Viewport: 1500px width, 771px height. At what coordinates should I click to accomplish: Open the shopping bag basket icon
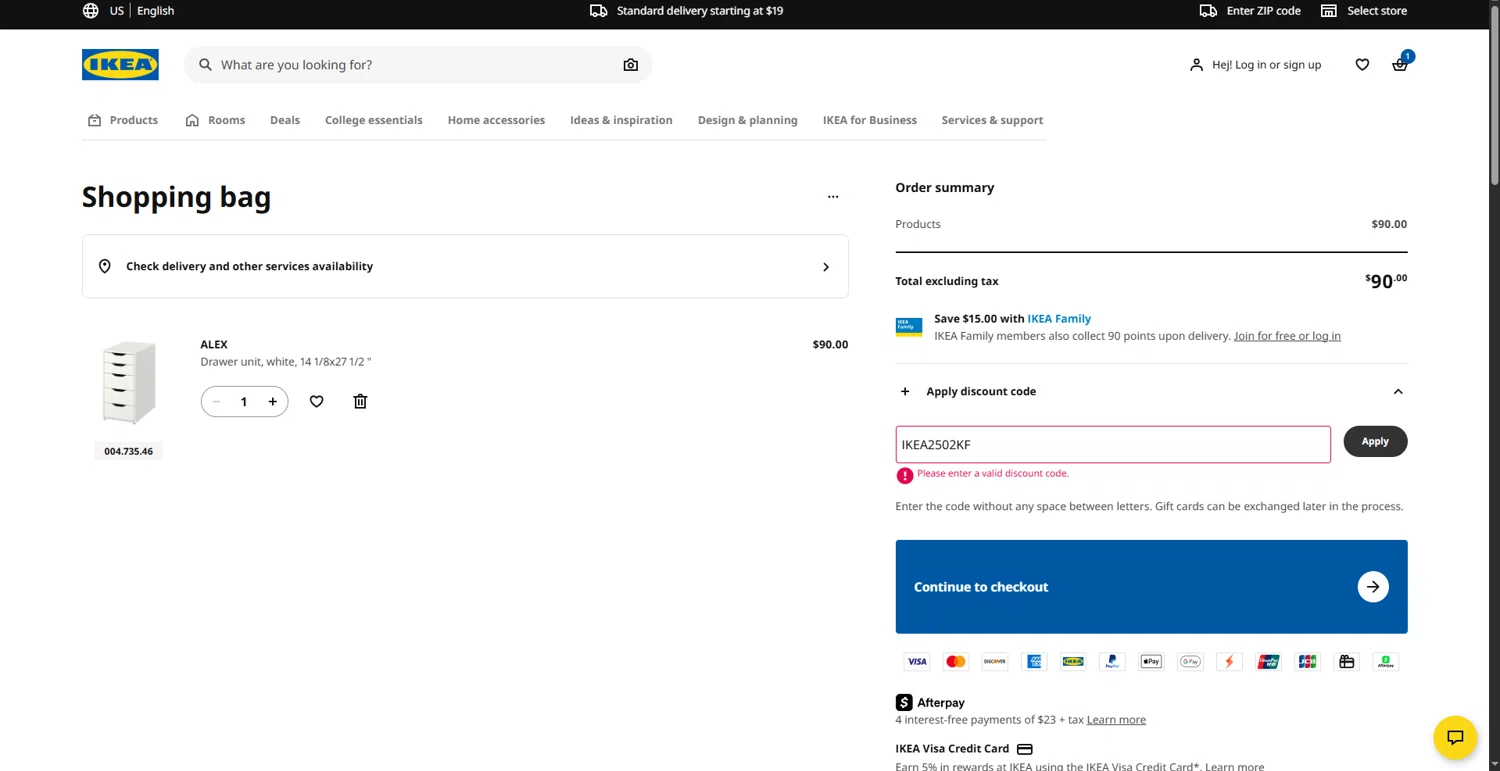click(1400, 64)
